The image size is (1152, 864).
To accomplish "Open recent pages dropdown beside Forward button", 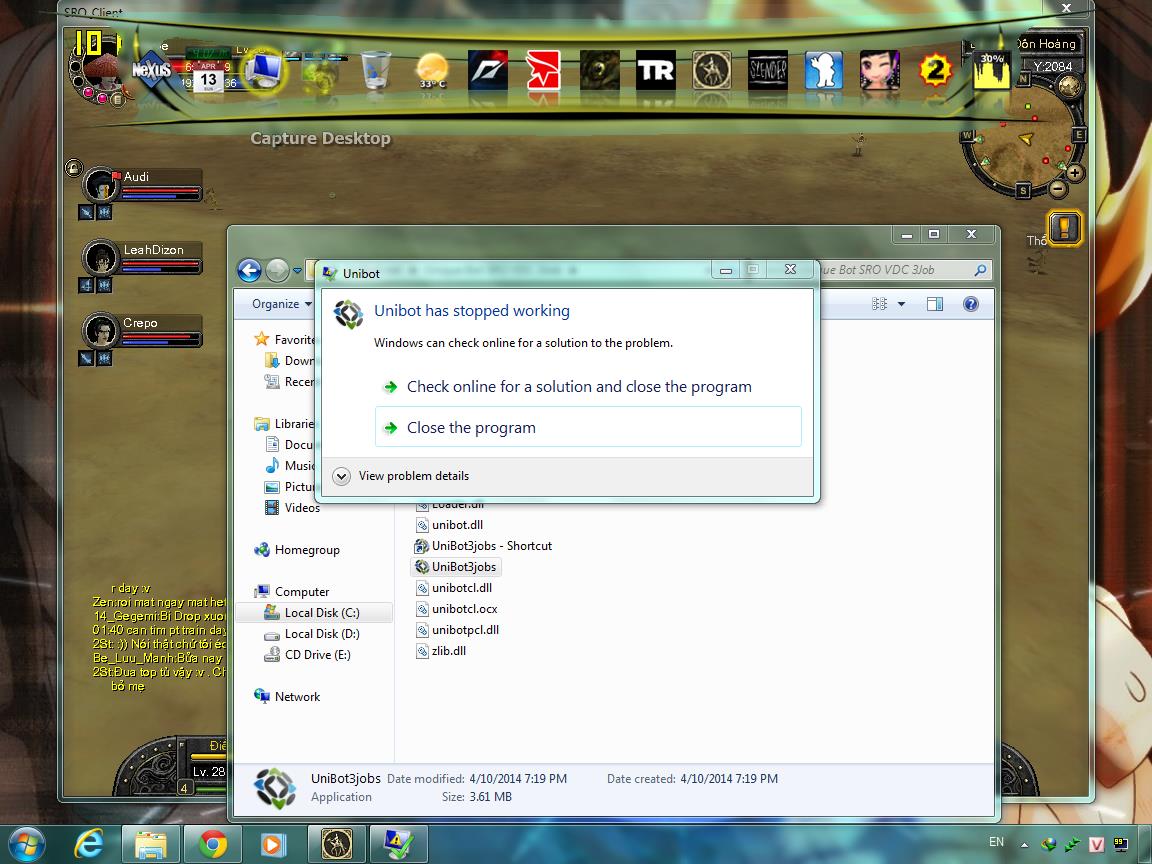I will coord(298,270).
